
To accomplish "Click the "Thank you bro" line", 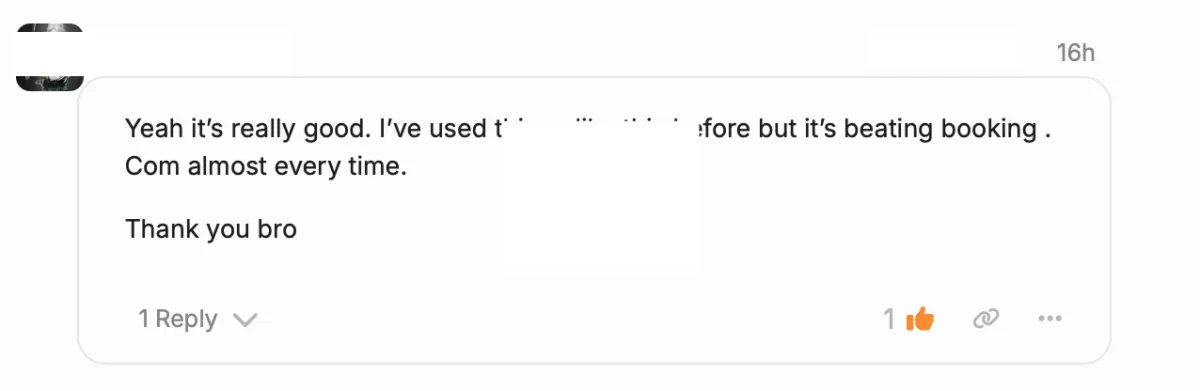I will (x=211, y=229).
